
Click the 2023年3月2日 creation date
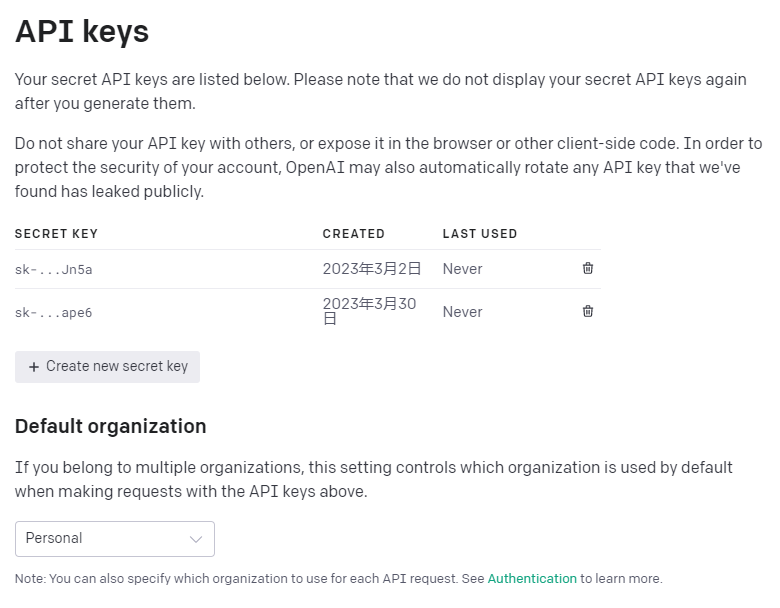coord(372,269)
